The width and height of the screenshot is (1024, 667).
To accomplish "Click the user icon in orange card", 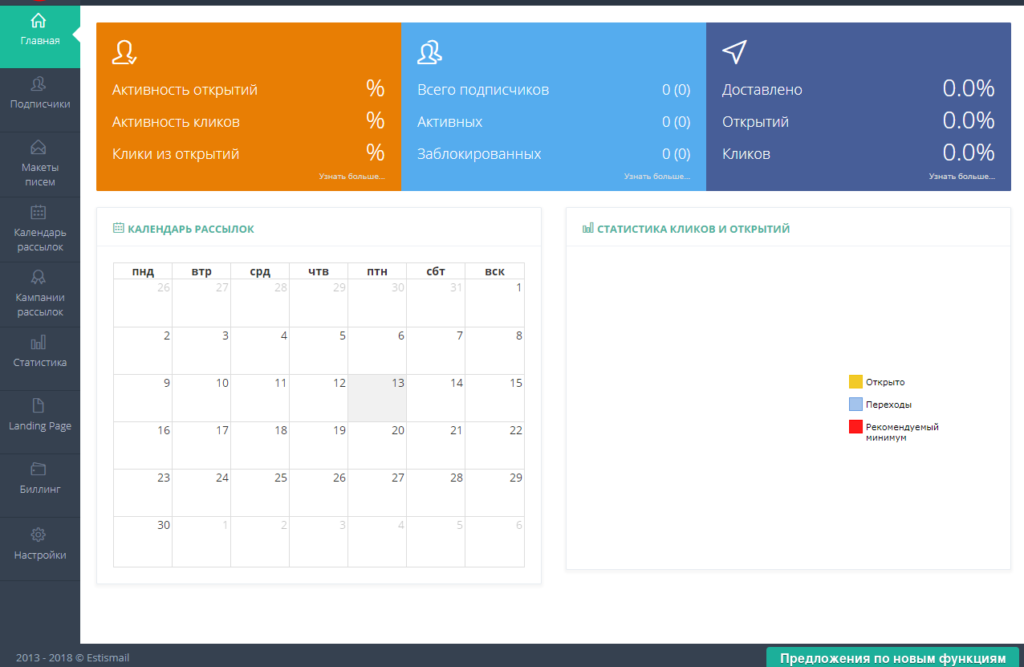I will (x=124, y=52).
